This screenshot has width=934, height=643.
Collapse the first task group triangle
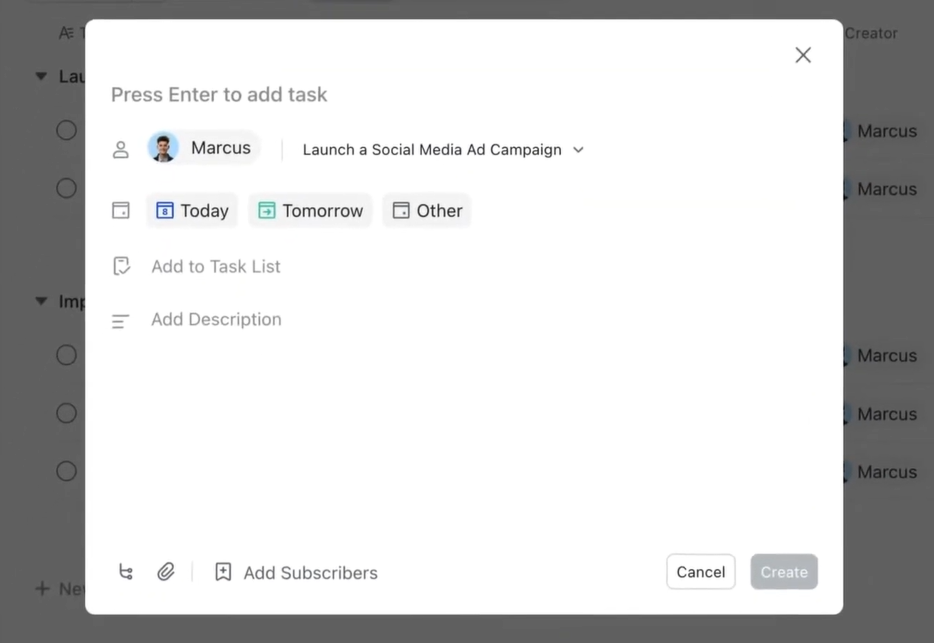[41, 76]
